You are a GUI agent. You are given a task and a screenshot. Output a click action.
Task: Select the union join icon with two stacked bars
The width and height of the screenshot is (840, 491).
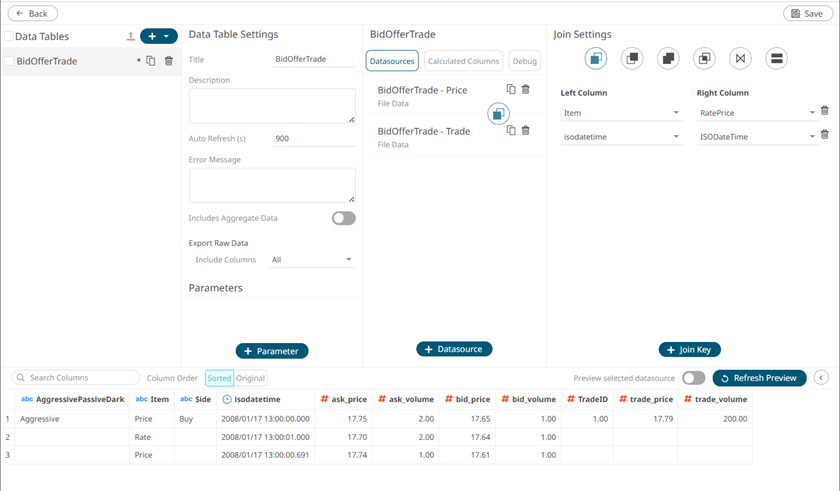pyautogui.click(x=776, y=59)
